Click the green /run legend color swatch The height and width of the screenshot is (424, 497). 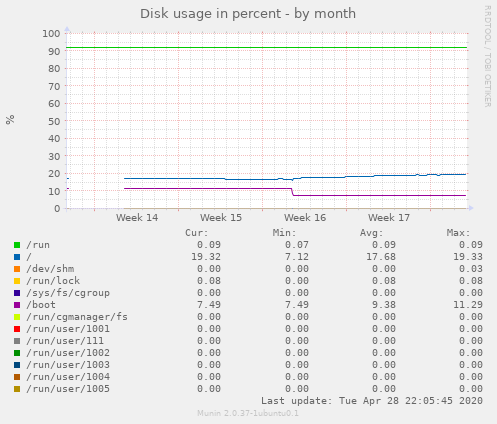17,245
